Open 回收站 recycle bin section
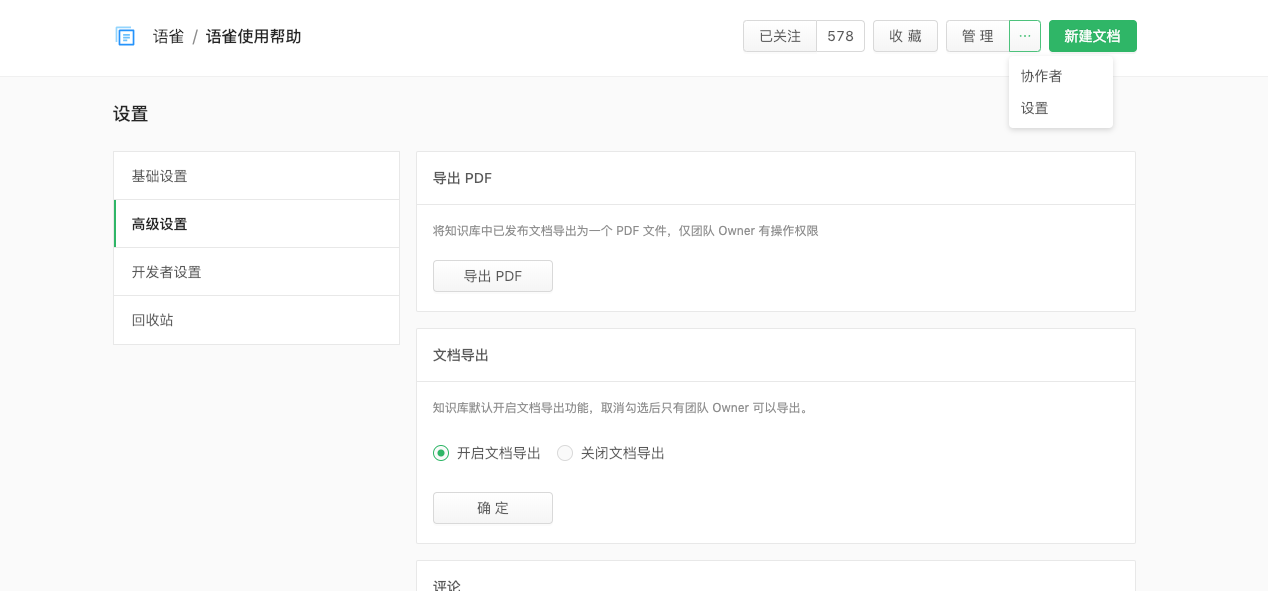Viewport: 1268px width, 591px height. (153, 320)
